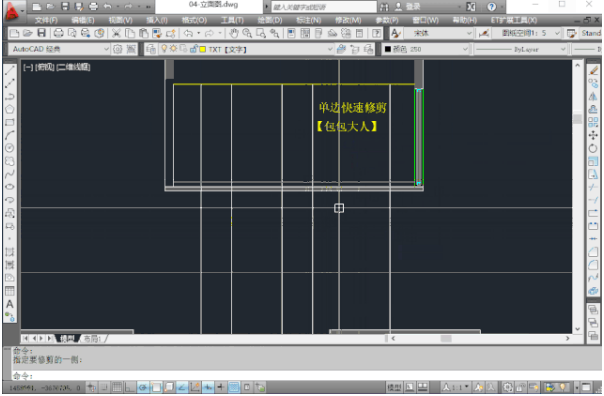Open the 文件(F) menu

coord(46,20)
